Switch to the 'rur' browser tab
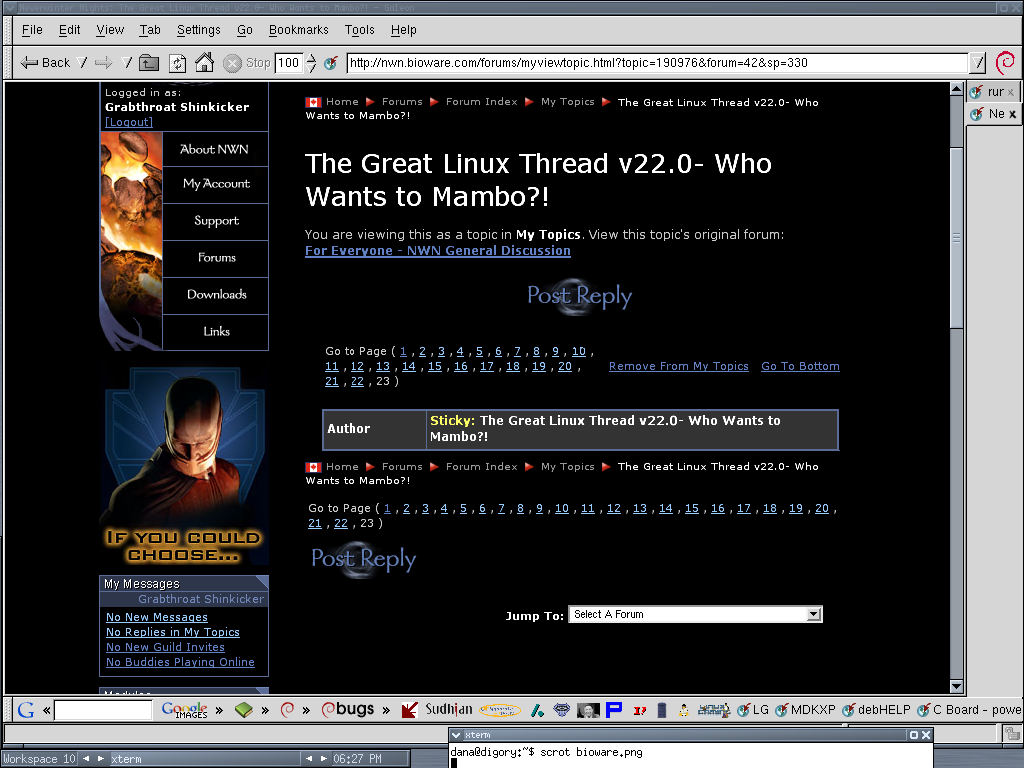The image size is (1024, 768). tap(991, 92)
